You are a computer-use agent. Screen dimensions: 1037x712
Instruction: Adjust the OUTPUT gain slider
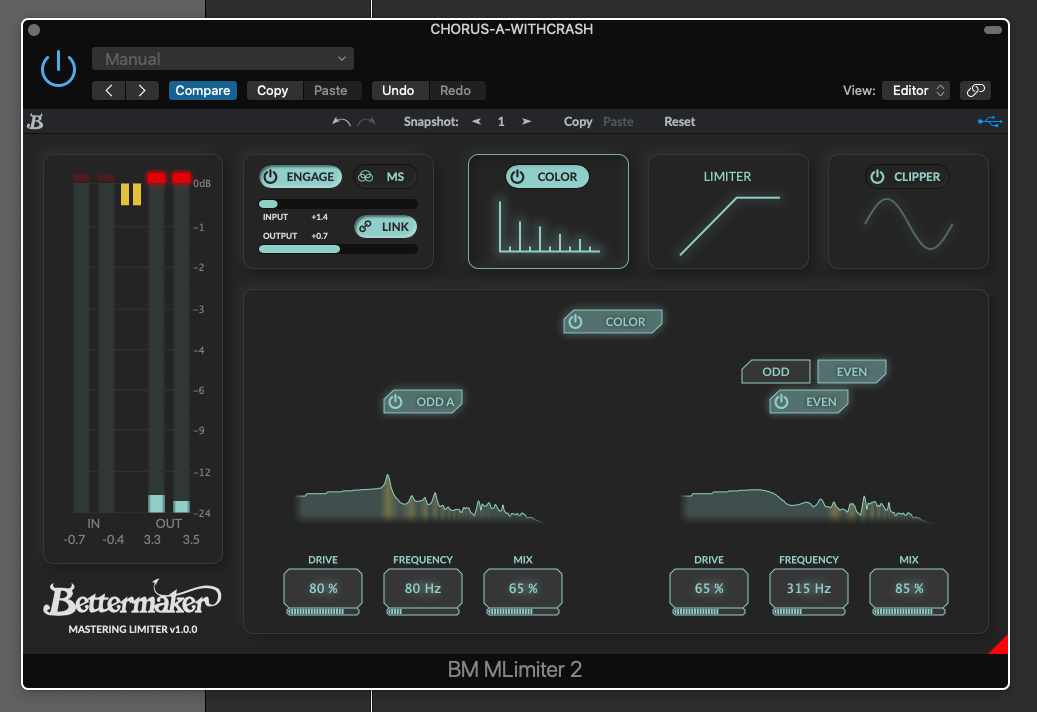[338, 249]
